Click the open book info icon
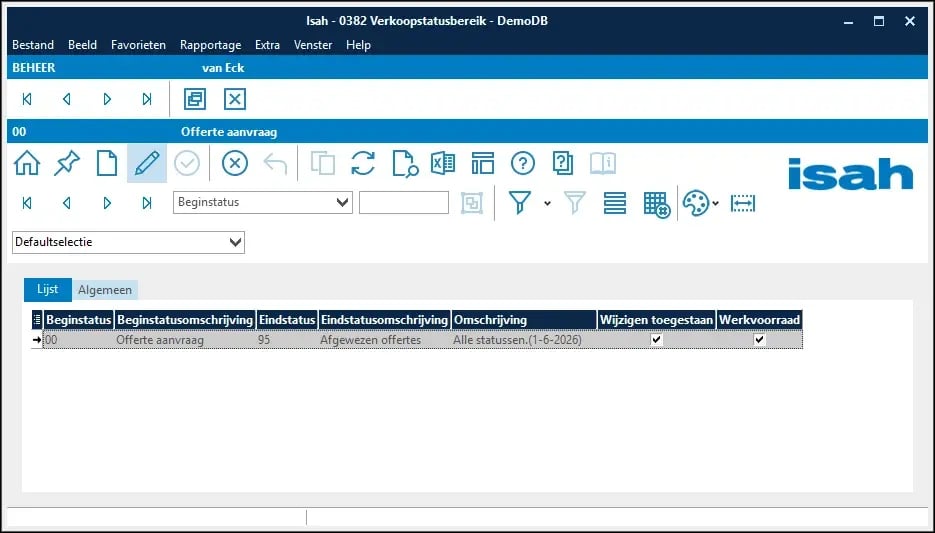Image resolution: width=935 pixels, height=533 pixels. pos(603,163)
